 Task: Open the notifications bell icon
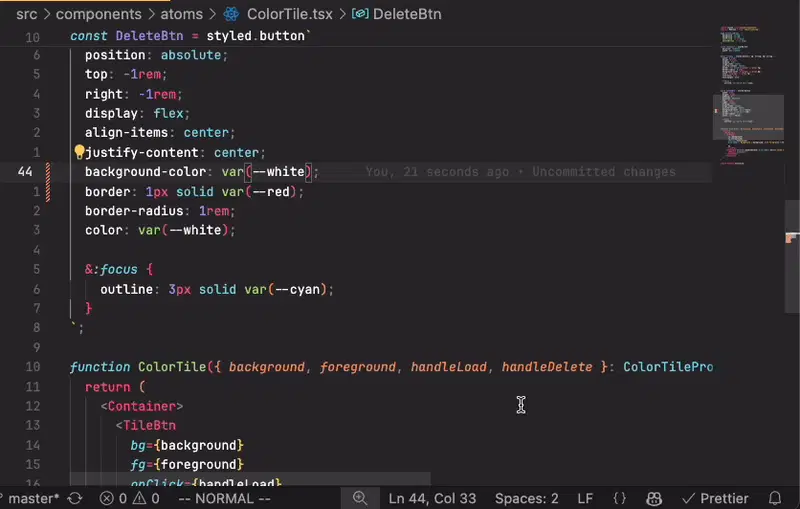[x=775, y=498]
